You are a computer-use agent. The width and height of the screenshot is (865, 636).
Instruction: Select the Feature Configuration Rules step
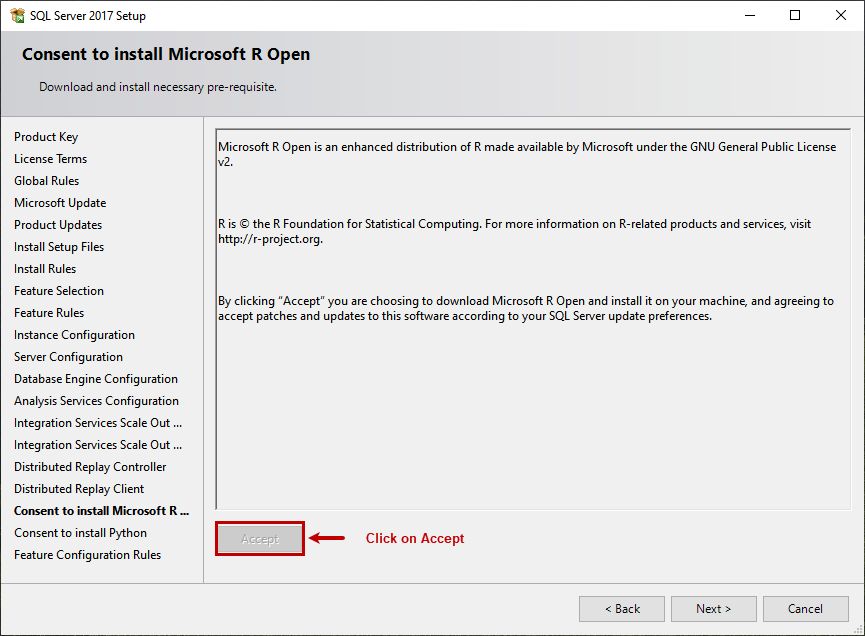pos(87,555)
